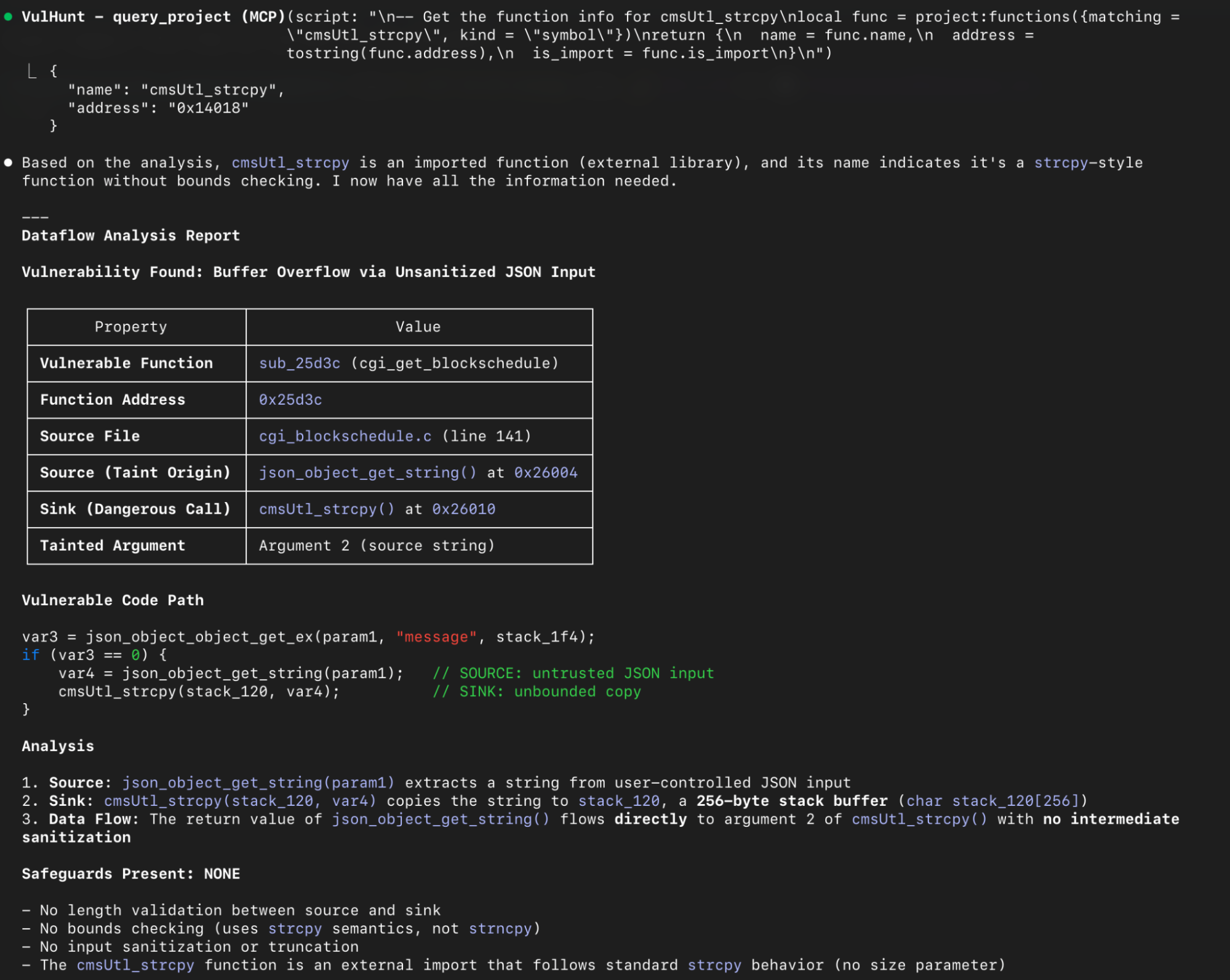
Task: Open cgi_blockschedule.c source file reference
Action: pos(345,436)
